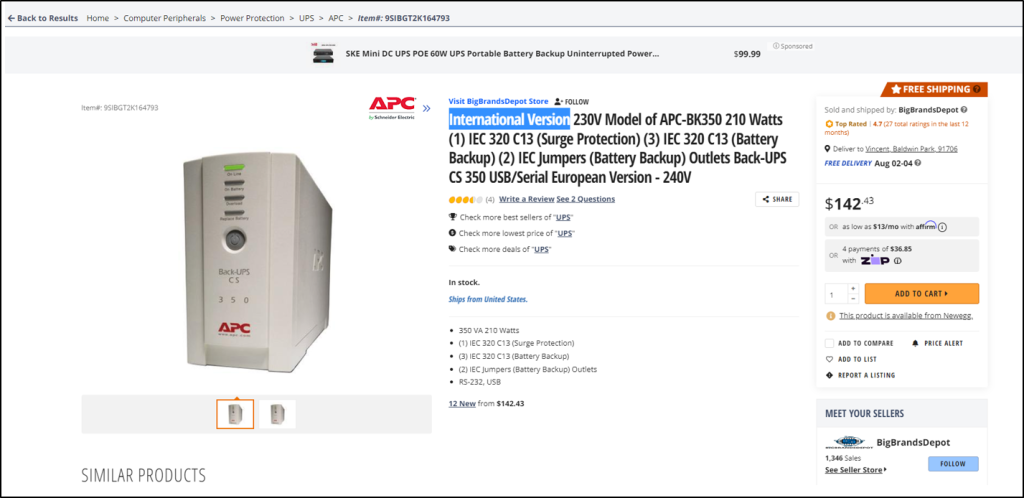Change delivery address Vincent, Baldwin Park
This screenshot has width=1024, height=498.
coord(912,149)
